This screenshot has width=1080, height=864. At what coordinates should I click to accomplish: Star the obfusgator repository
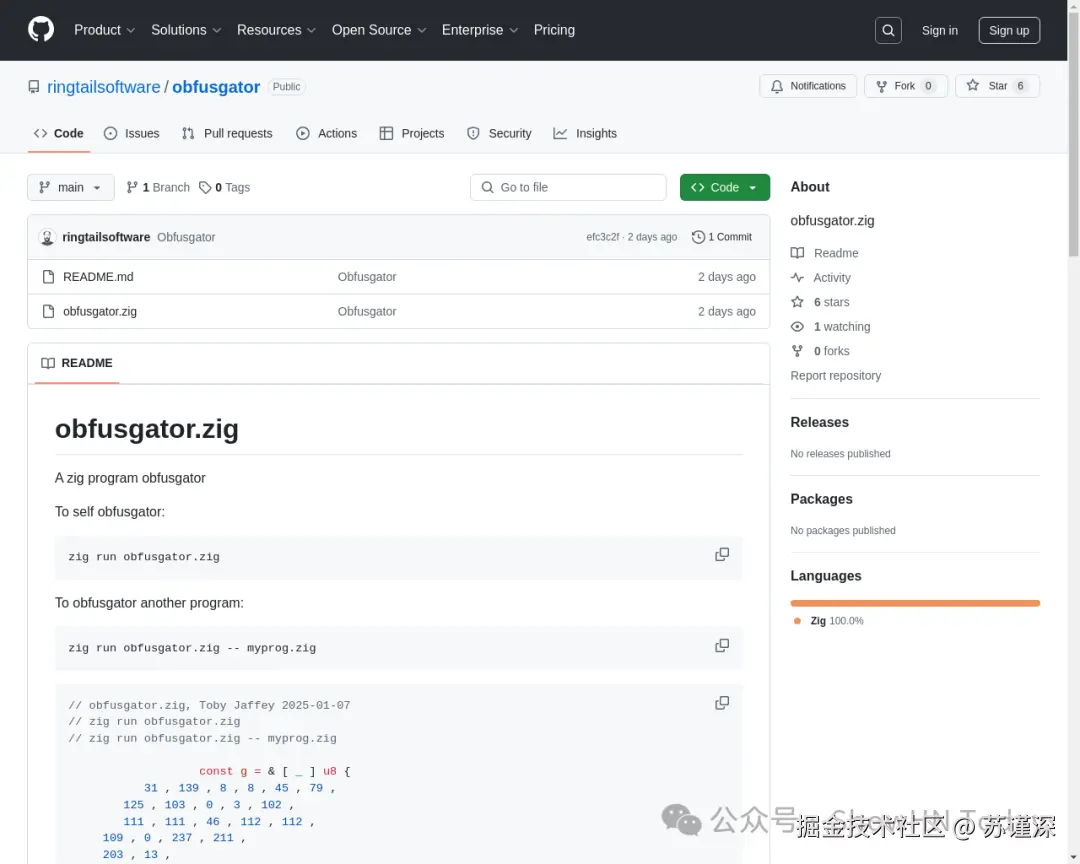pyautogui.click(x=997, y=86)
